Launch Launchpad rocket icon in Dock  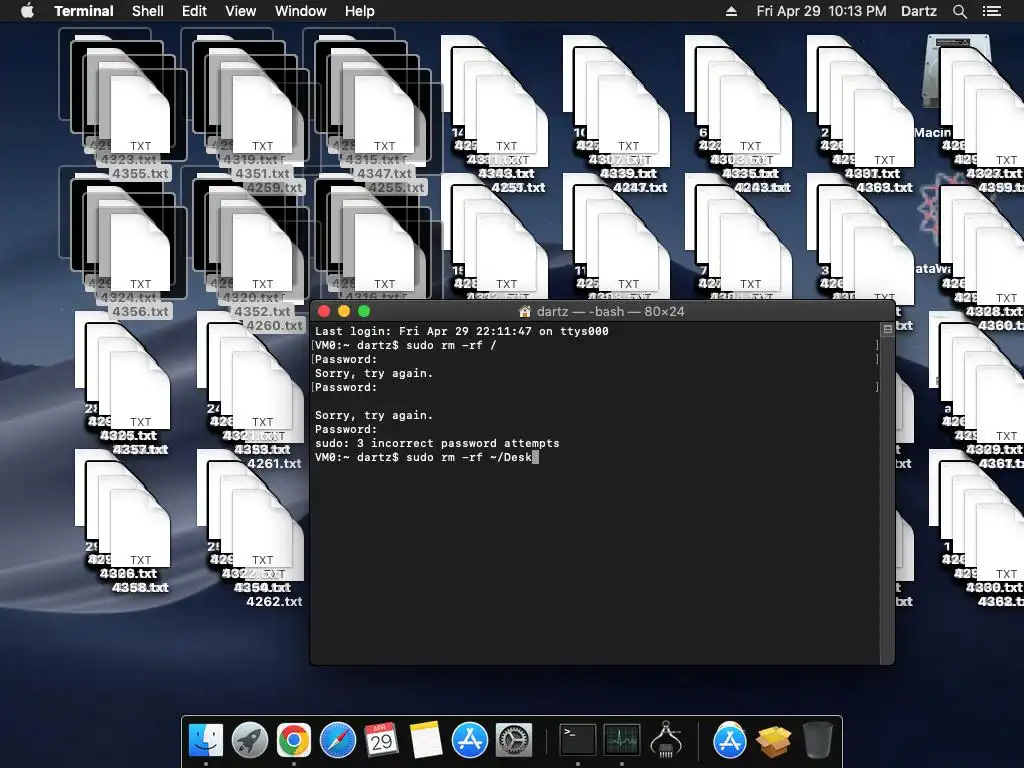(249, 741)
